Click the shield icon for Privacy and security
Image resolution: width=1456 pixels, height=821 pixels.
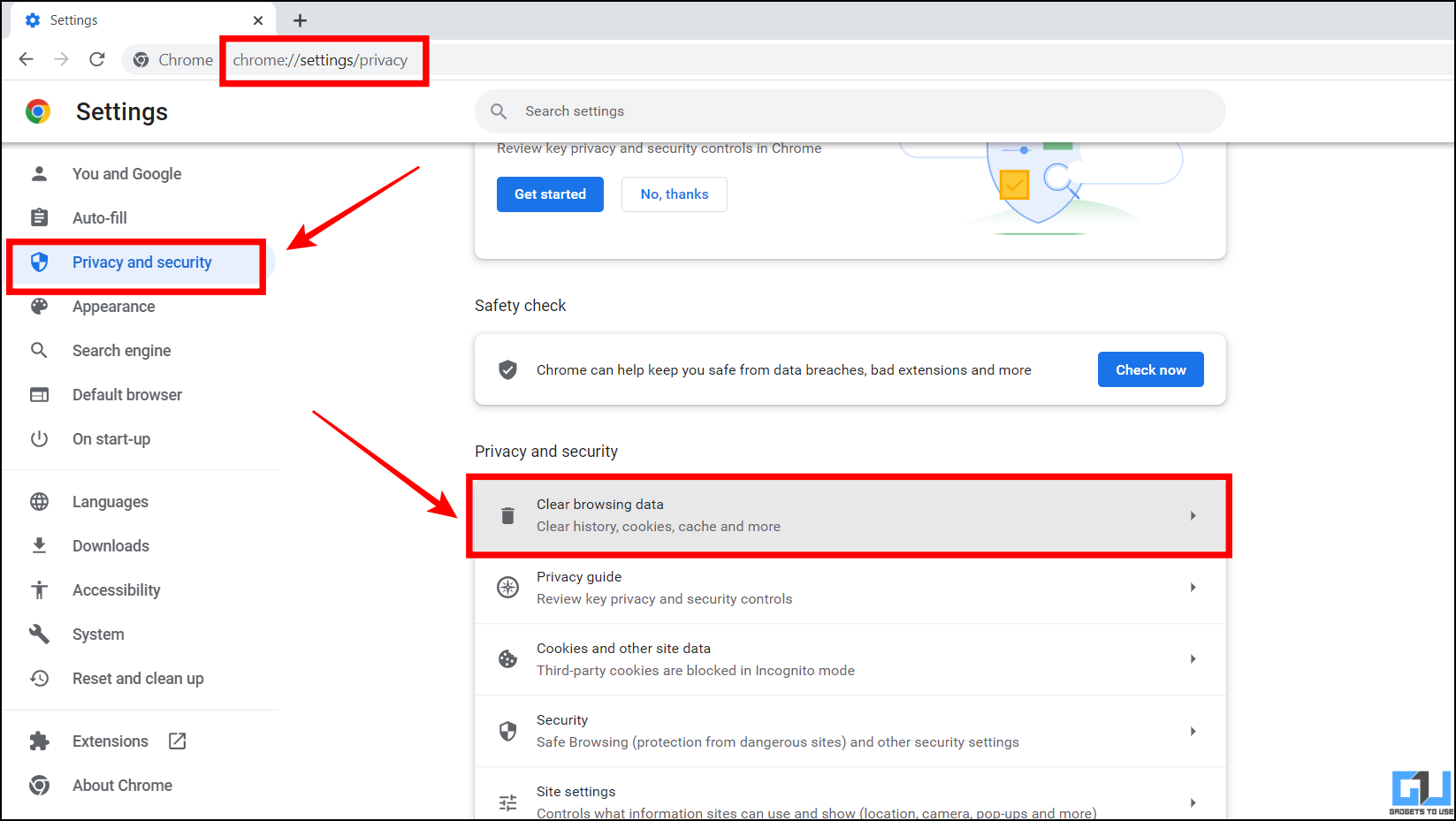click(39, 262)
